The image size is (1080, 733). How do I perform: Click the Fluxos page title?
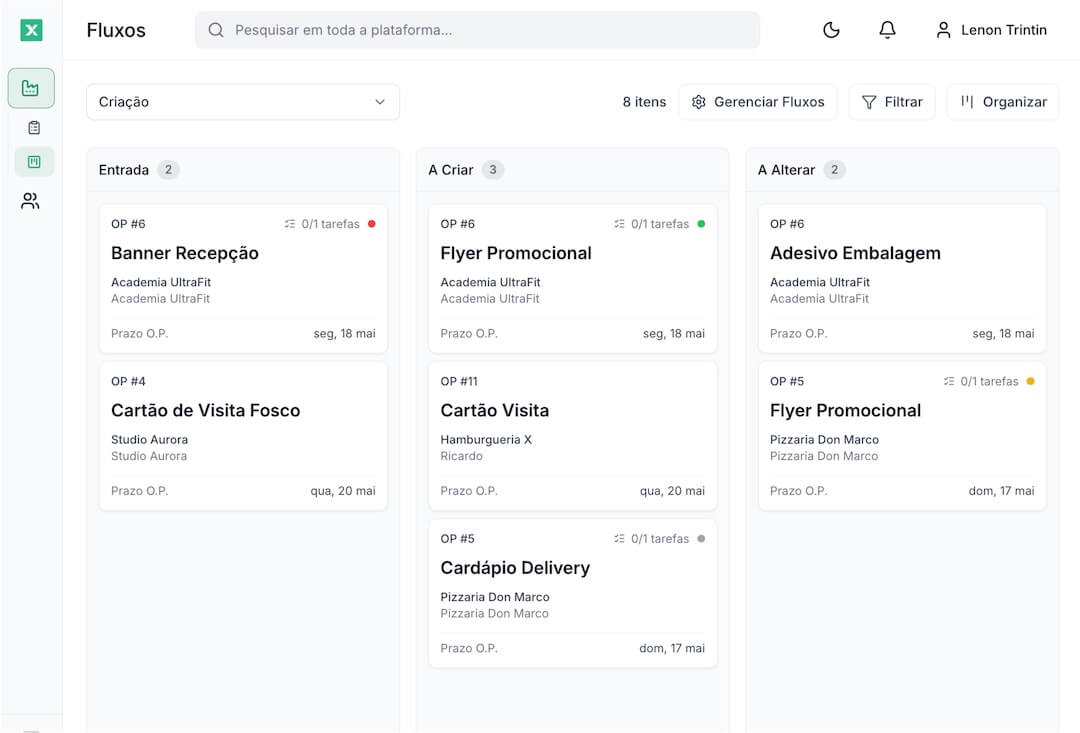(x=116, y=30)
